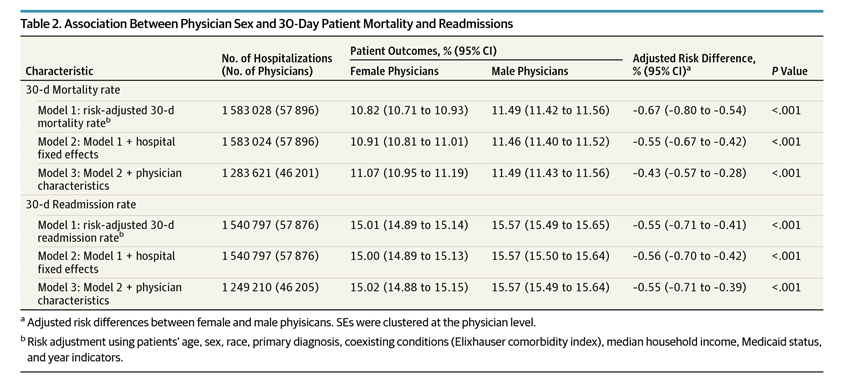Select the -0.43 (-0.57 to -0.28) risk difference
Viewport: 842px width, 391px height.
[689, 173]
